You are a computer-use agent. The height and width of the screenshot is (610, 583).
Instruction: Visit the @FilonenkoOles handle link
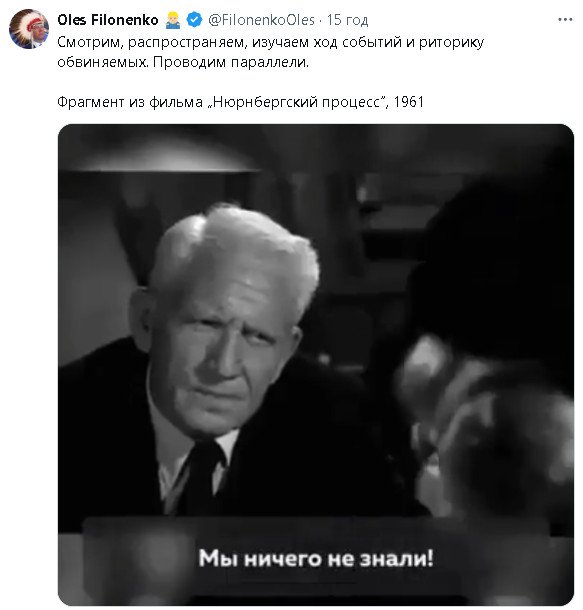261,20
